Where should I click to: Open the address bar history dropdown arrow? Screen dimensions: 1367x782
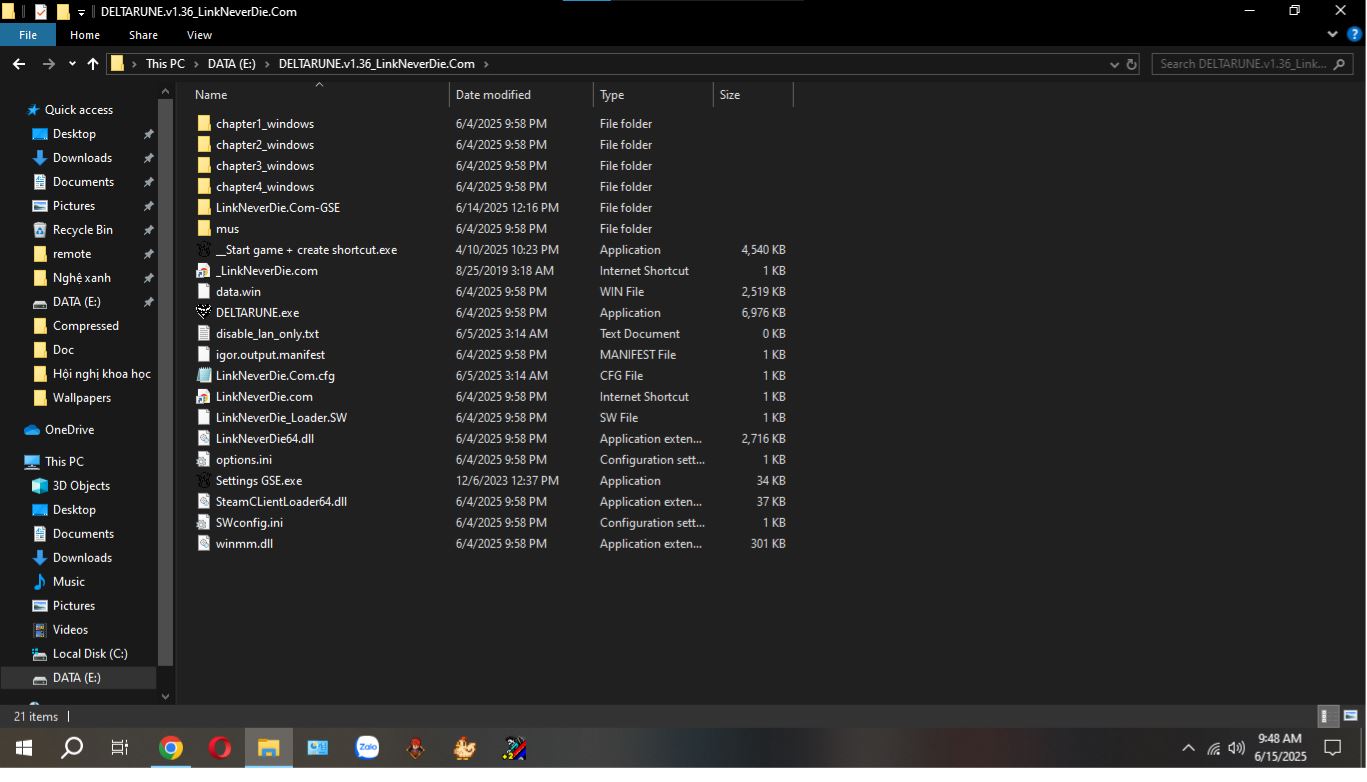point(1113,63)
